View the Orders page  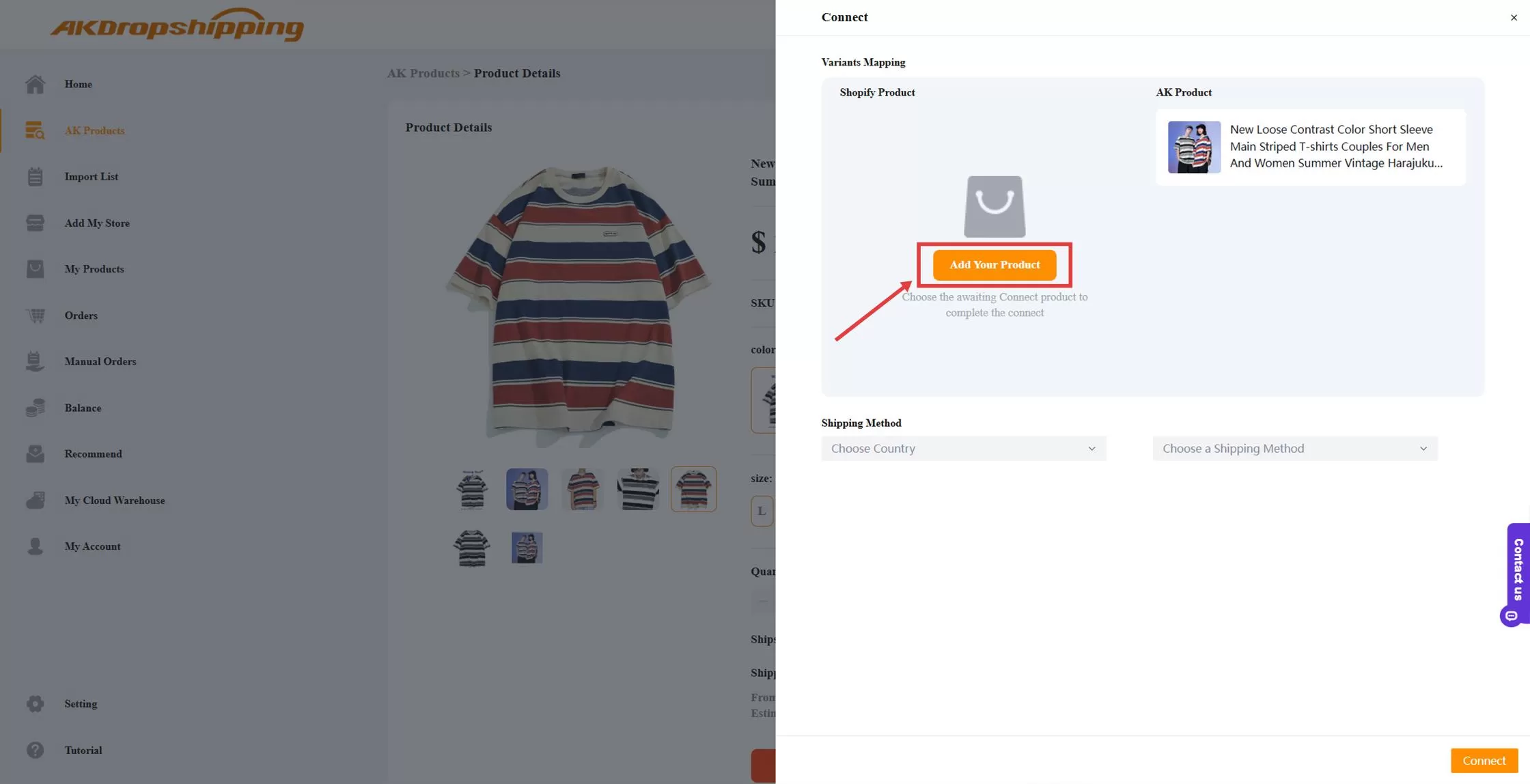81,316
